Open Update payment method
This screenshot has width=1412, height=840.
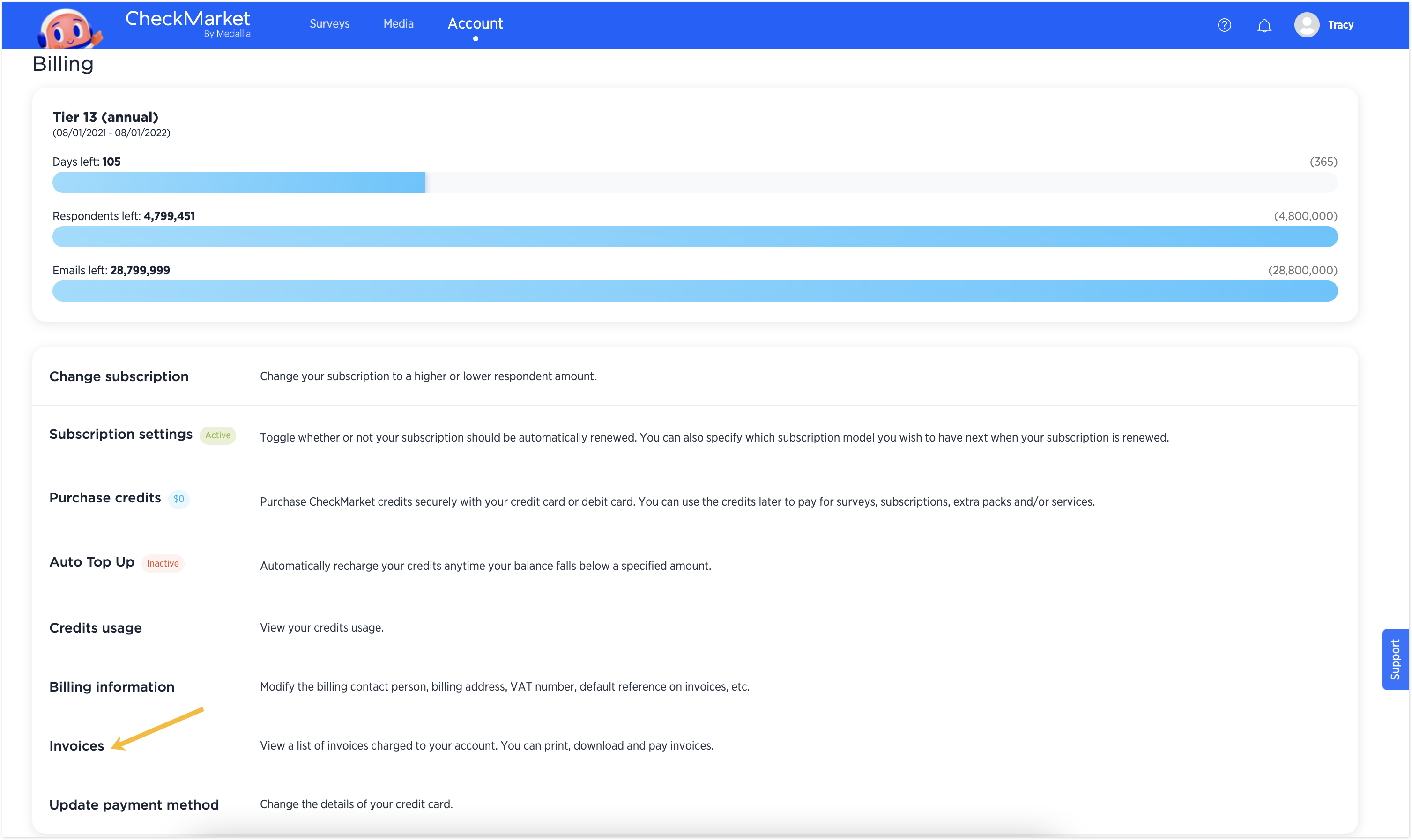134,804
